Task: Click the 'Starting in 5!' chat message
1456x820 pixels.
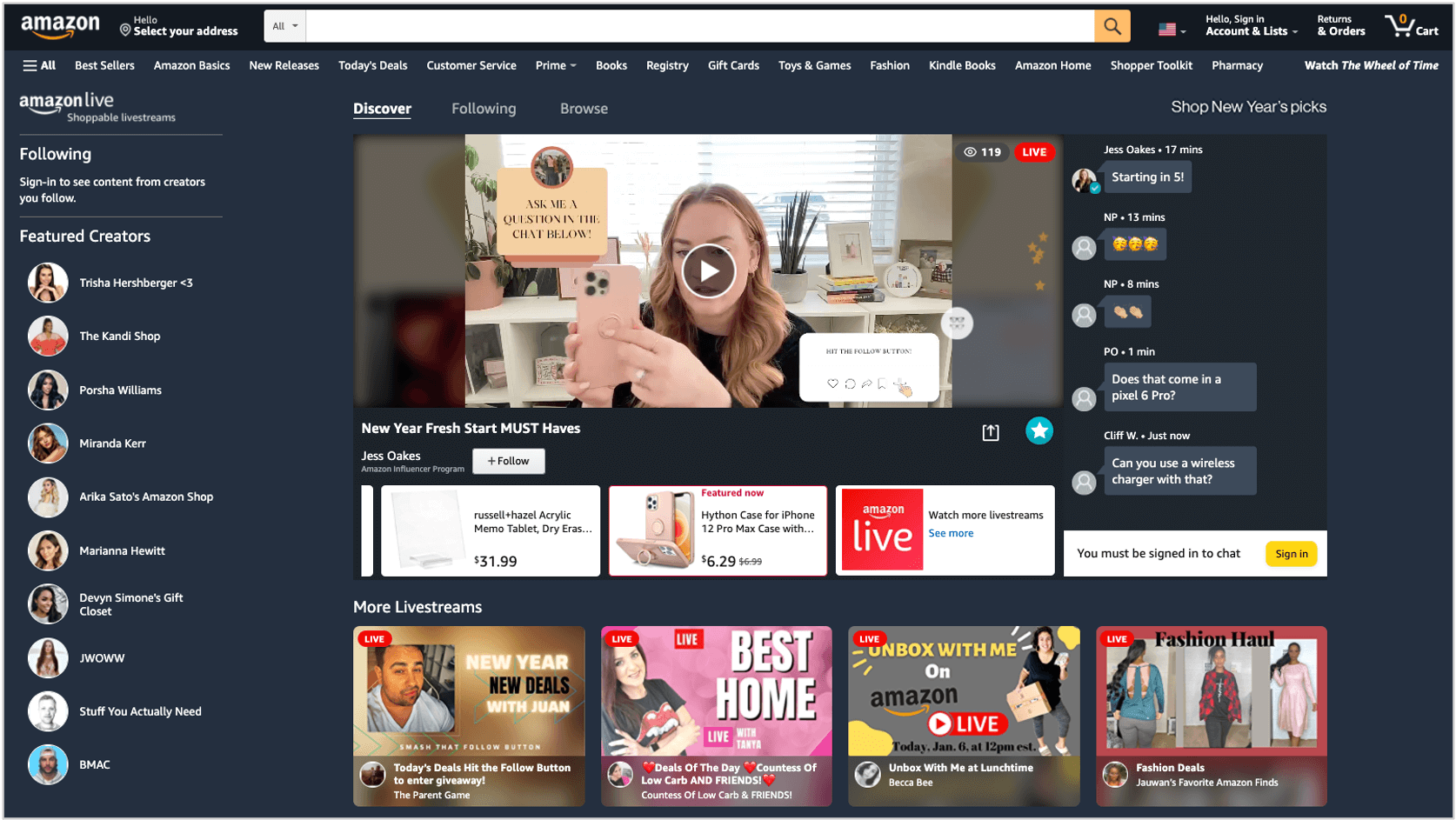Action: coord(1147,177)
